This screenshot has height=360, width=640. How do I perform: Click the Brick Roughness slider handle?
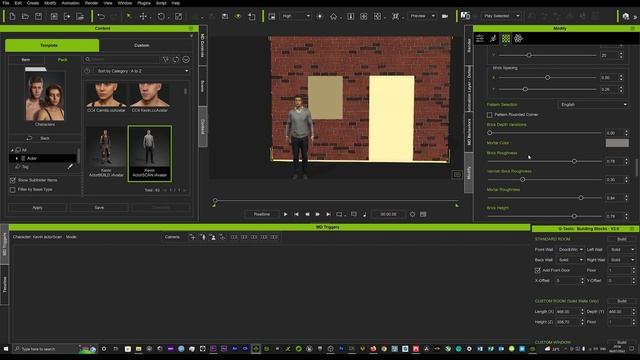click(574, 161)
